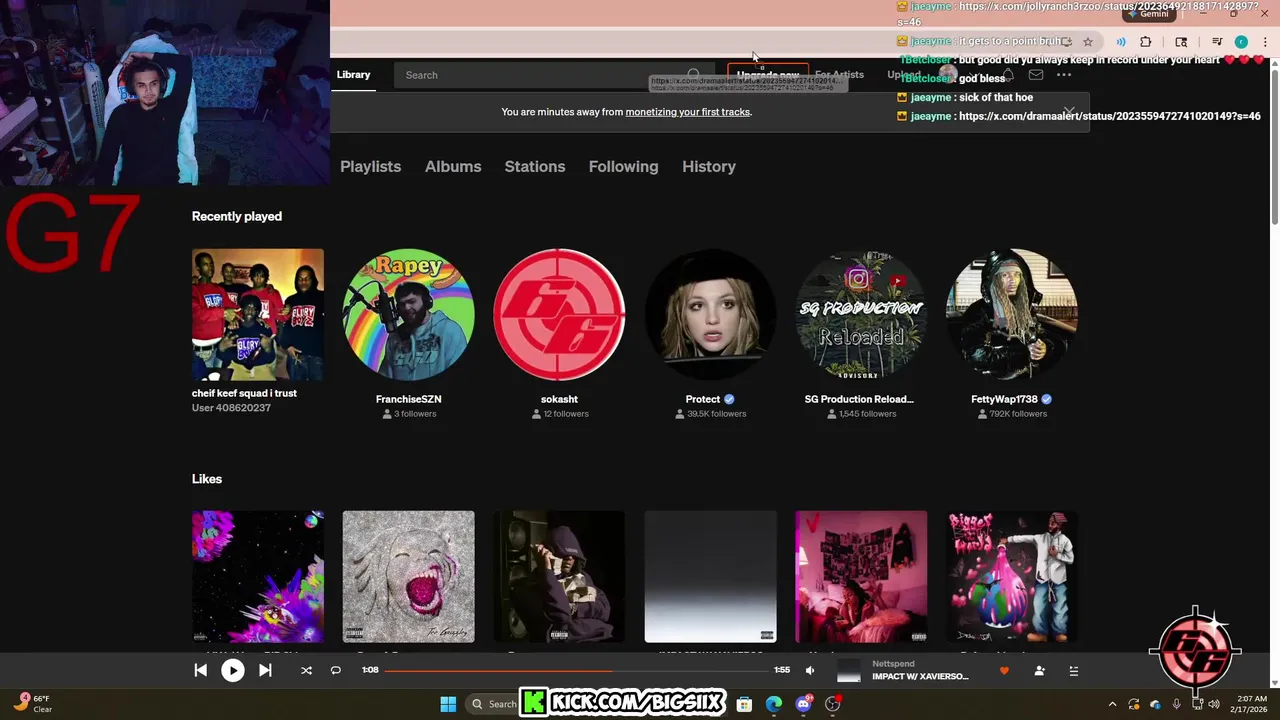Expand the system tray hidden icons chevron

click(x=1112, y=704)
